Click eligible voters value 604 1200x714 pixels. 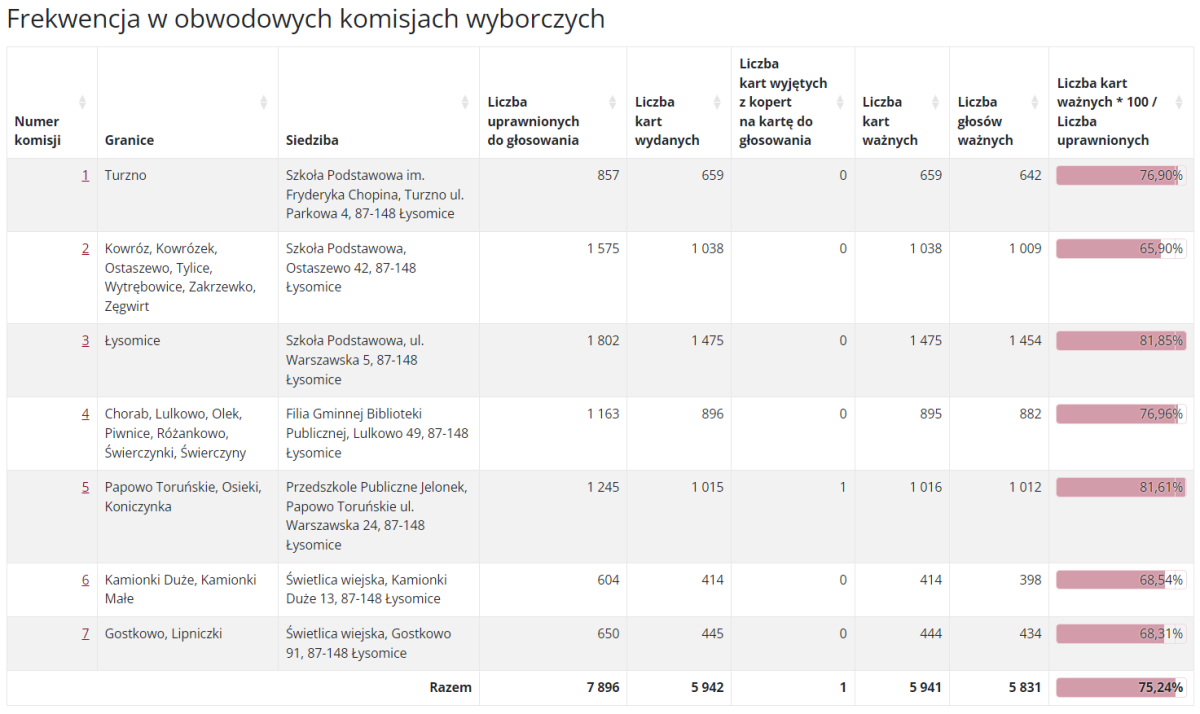[x=608, y=580]
